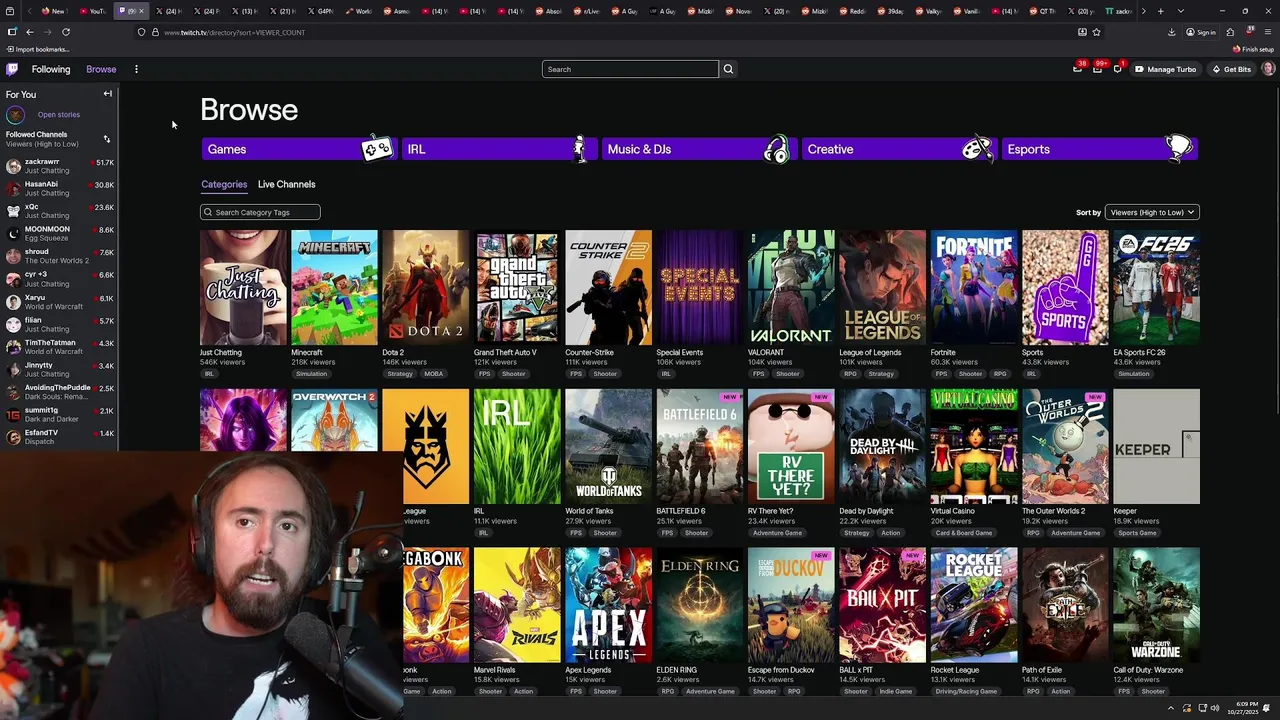Open the browser hamburger application menu
1280x720 pixels.
1267,32
